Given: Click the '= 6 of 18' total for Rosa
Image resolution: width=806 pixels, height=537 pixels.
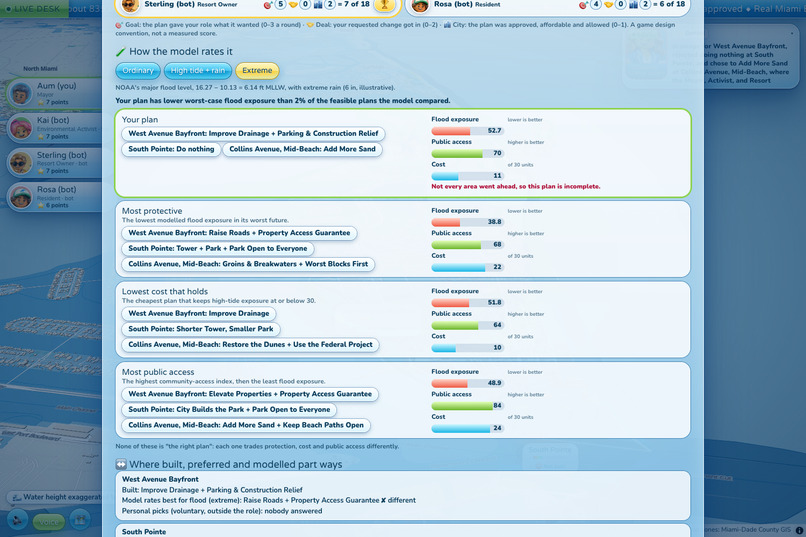Looking at the screenshot, I should point(669,4).
